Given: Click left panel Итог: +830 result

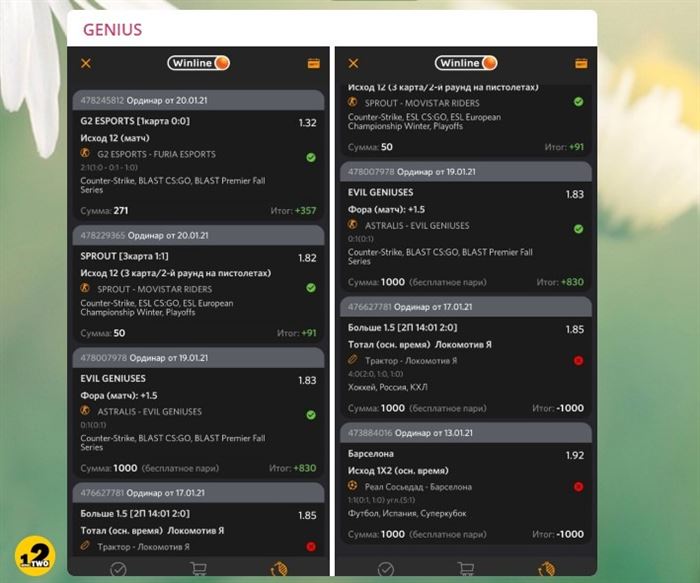Looking at the screenshot, I should click(x=292, y=468).
